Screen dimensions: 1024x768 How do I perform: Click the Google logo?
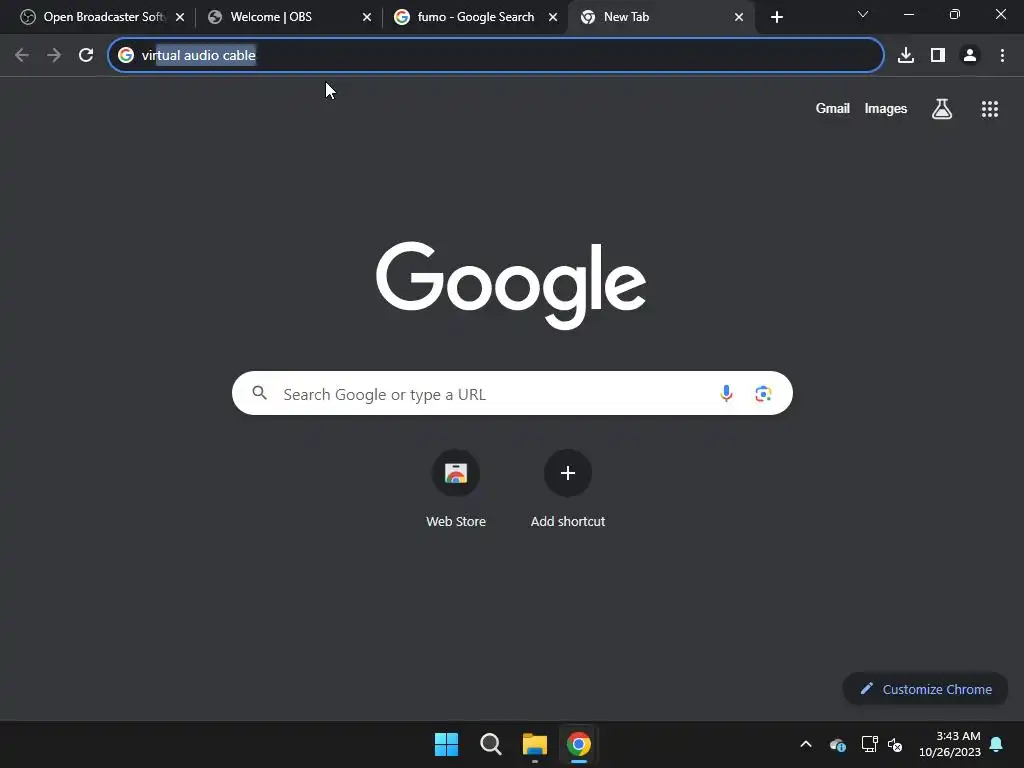511,285
